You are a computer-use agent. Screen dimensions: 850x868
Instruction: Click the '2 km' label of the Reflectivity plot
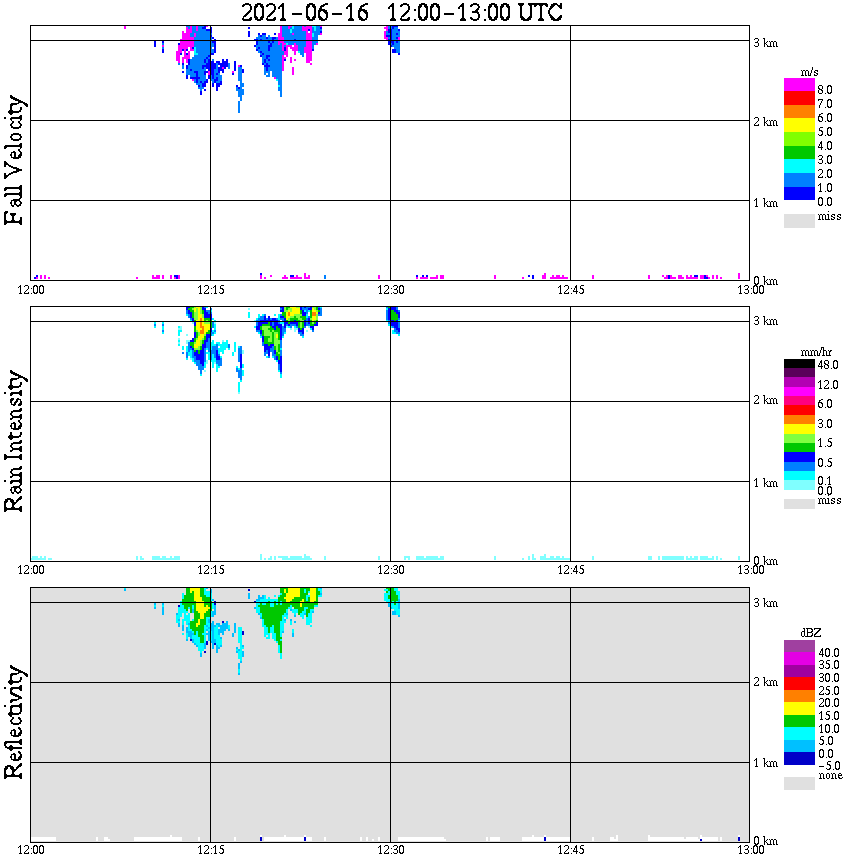[x=765, y=682]
